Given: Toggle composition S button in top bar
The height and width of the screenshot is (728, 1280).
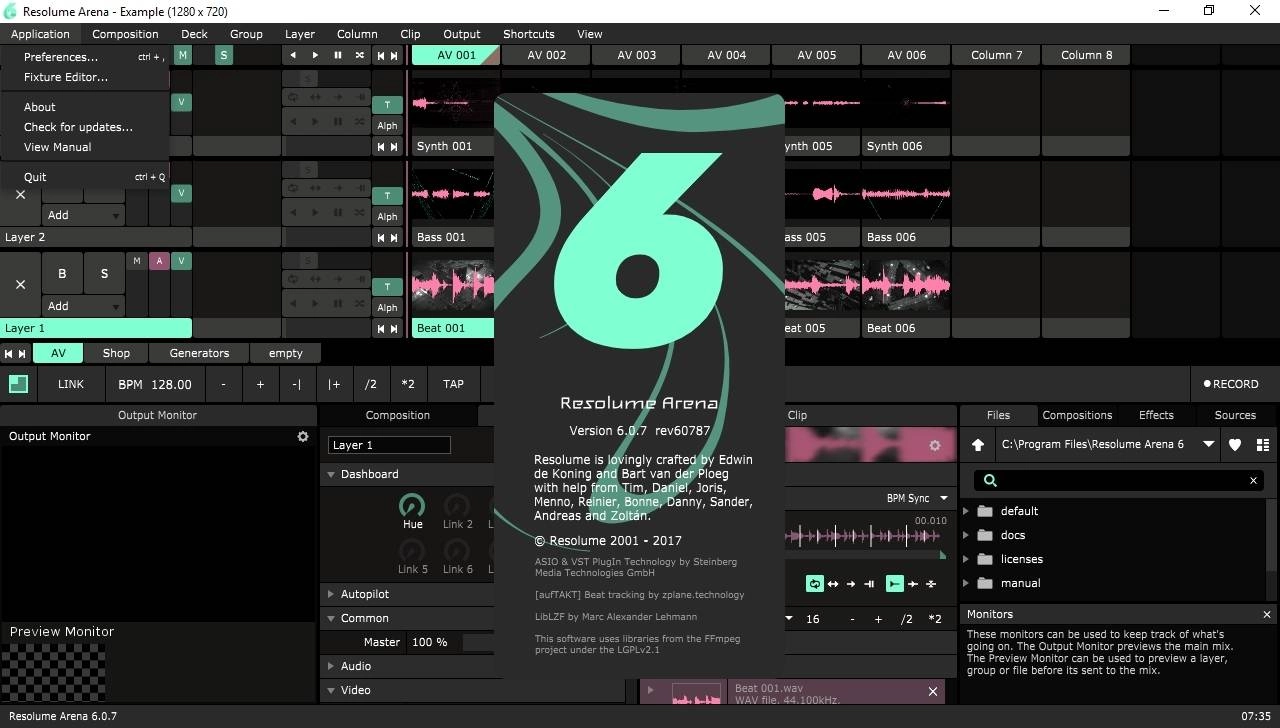Looking at the screenshot, I should pyautogui.click(x=224, y=56).
